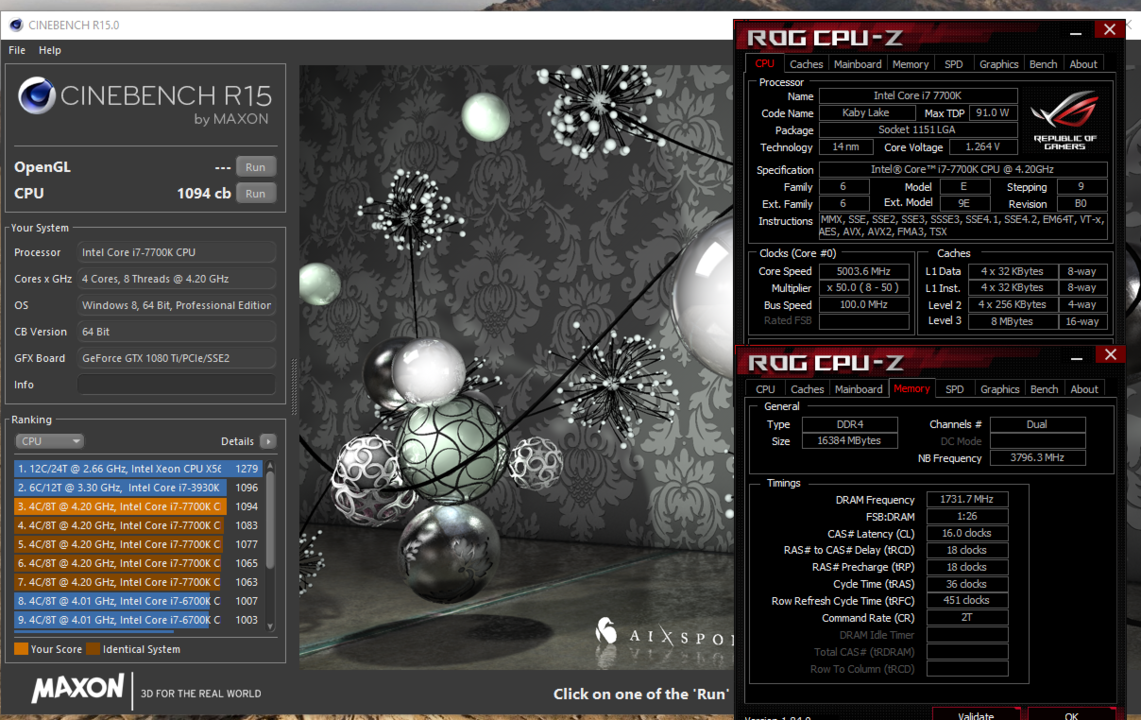Open the CPU ranking type dropdown

[49, 441]
